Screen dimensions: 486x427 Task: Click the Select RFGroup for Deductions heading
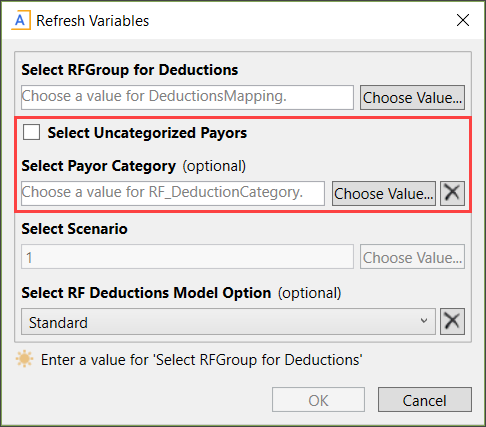[x=130, y=70]
